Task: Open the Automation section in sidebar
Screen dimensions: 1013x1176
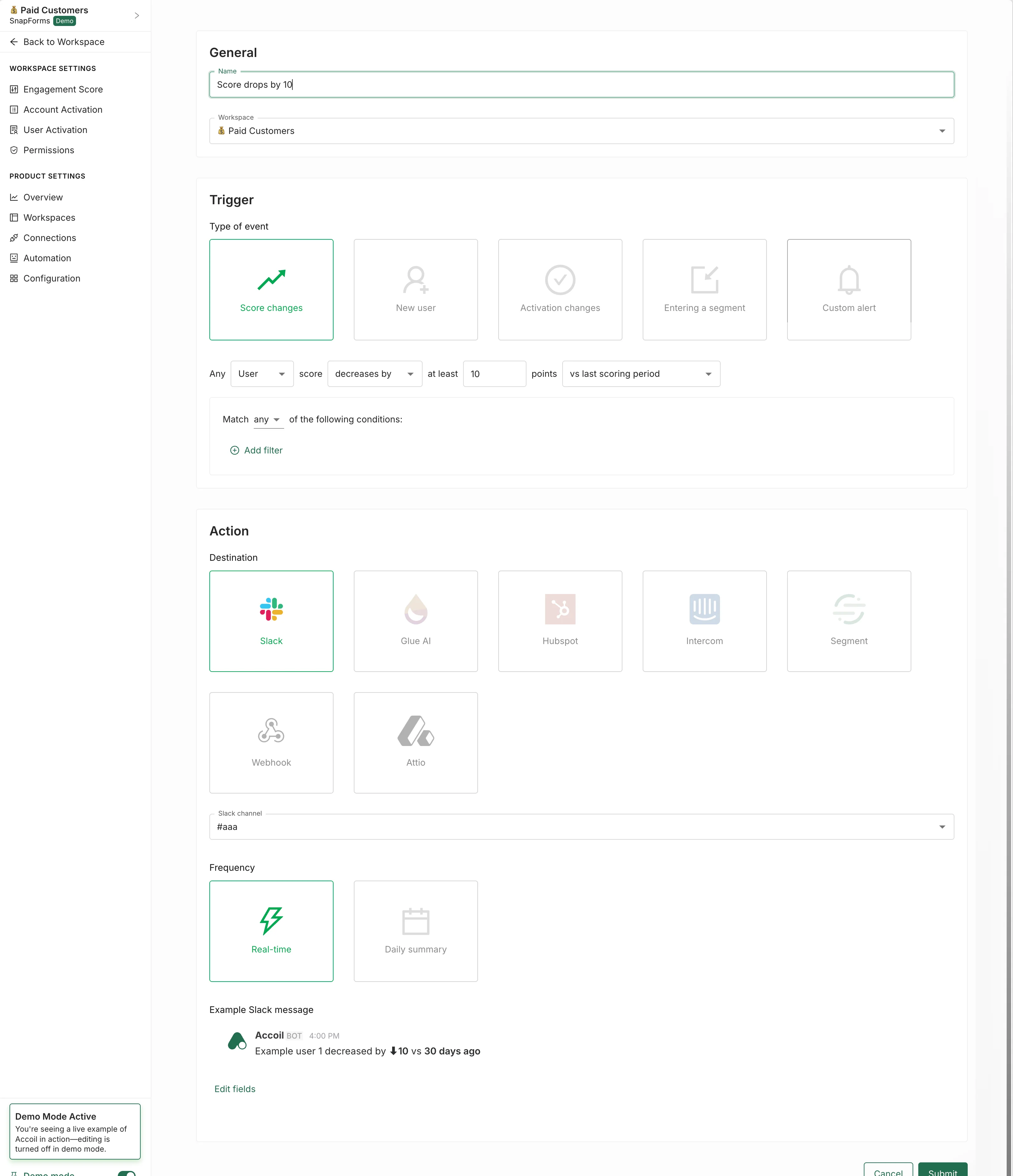Action: (x=47, y=258)
